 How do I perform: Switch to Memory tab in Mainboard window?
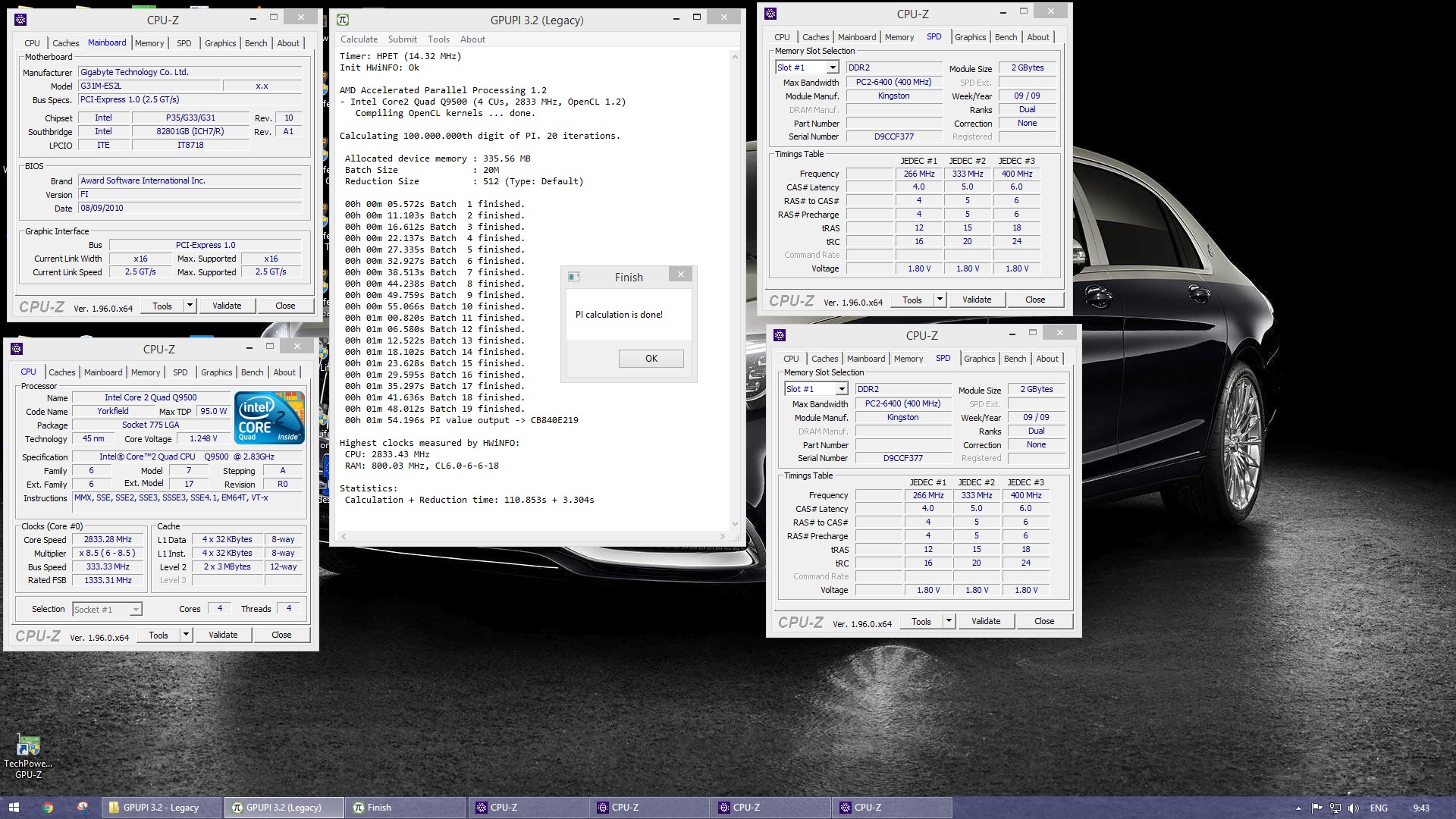click(x=149, y=43)
